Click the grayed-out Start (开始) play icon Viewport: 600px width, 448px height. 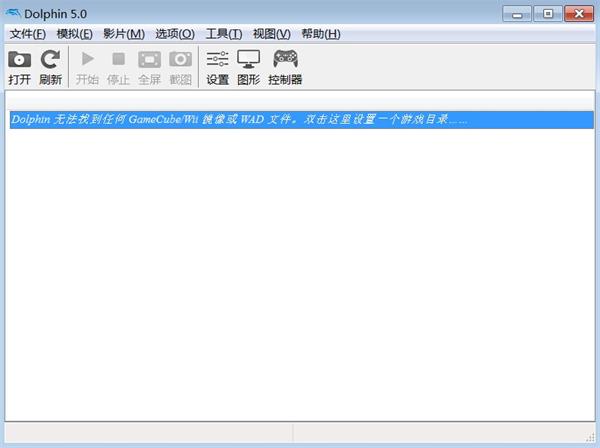point(88,59)
